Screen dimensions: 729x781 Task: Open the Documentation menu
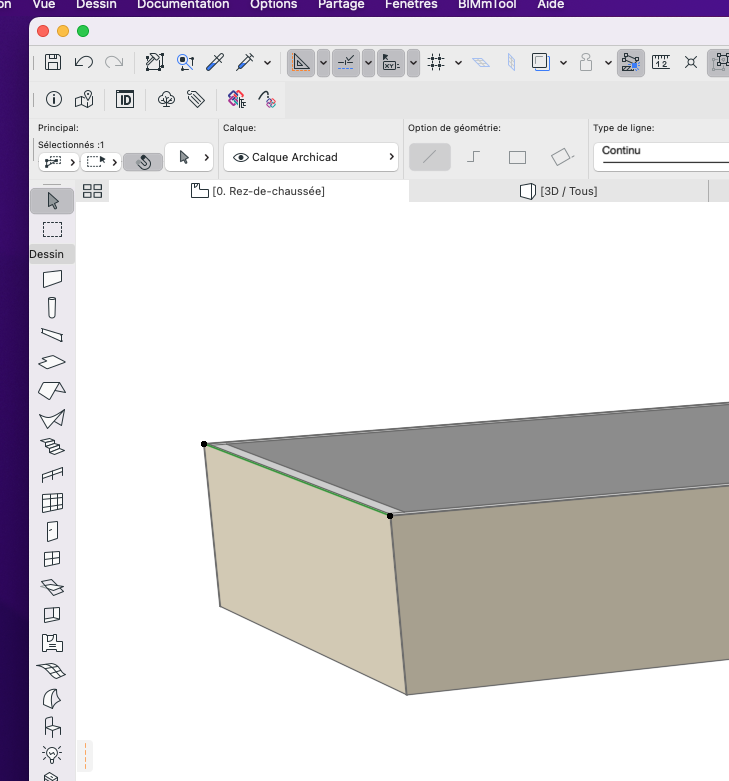click(183, 5)
